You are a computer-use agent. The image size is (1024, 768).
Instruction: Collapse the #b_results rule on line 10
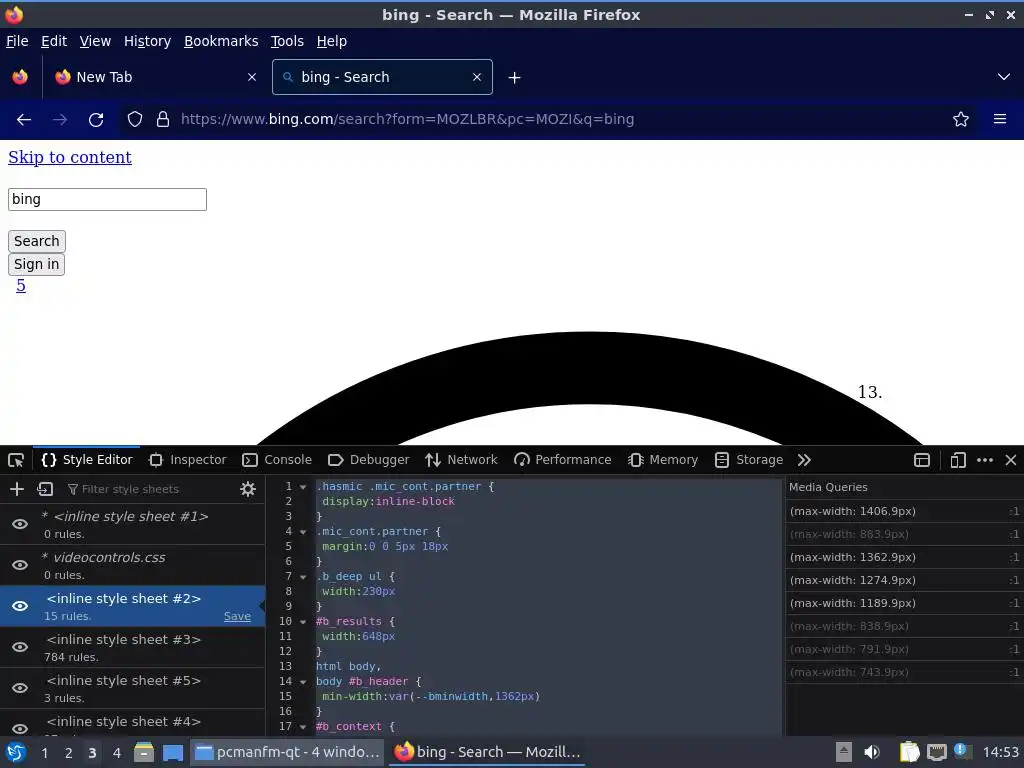[x=303, y=622]
